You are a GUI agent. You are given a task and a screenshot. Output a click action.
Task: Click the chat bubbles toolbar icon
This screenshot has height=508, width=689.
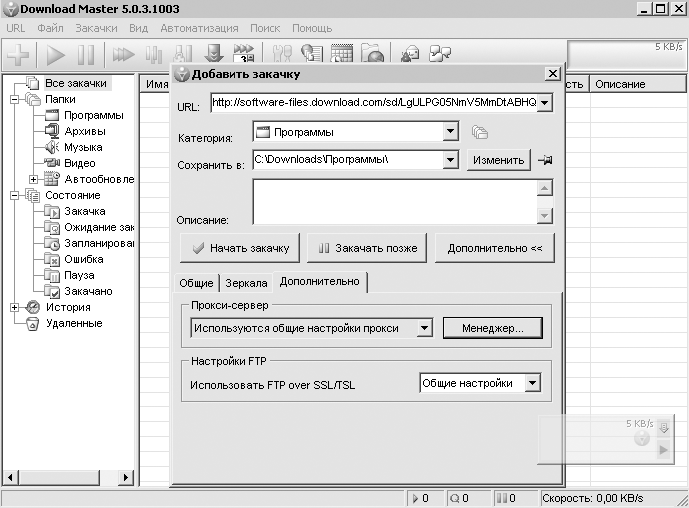pos(440,54)
